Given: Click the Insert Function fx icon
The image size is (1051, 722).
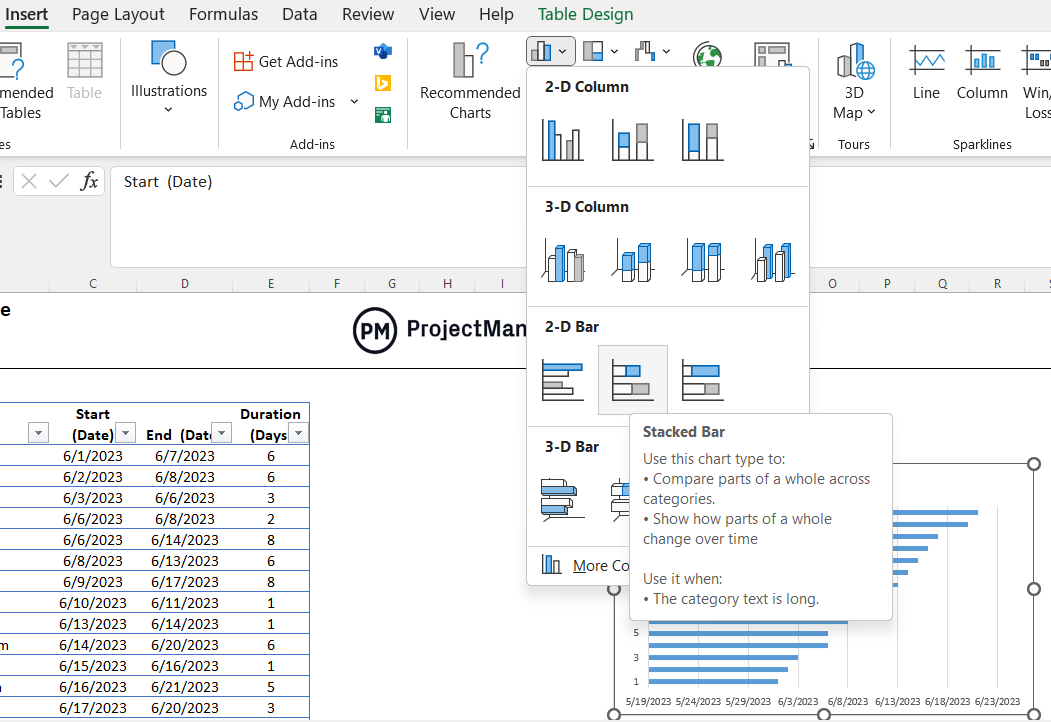Looking at the screenshot, I should coord(88,181).
